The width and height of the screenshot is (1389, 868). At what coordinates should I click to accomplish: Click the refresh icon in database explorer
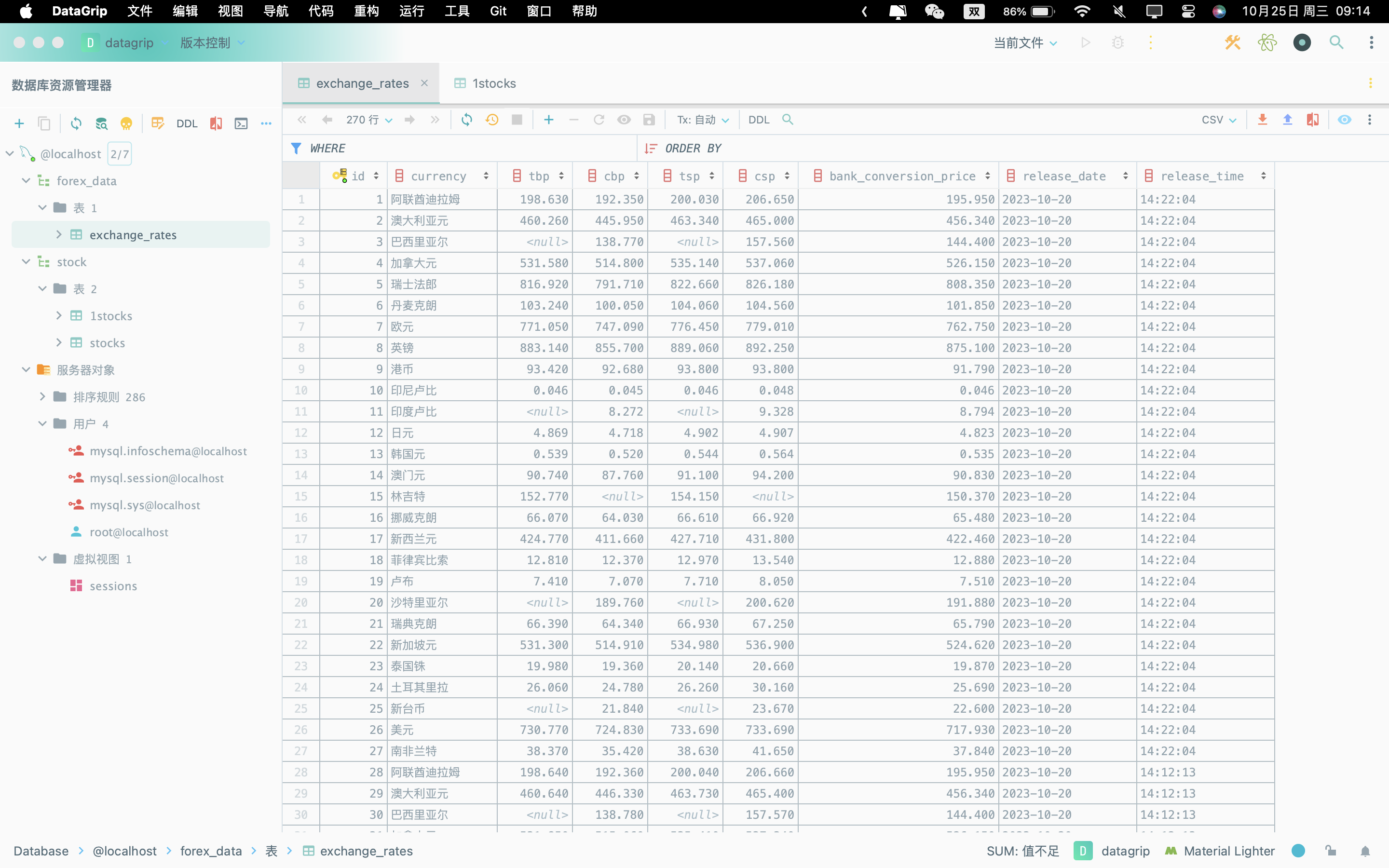point(76,123)
